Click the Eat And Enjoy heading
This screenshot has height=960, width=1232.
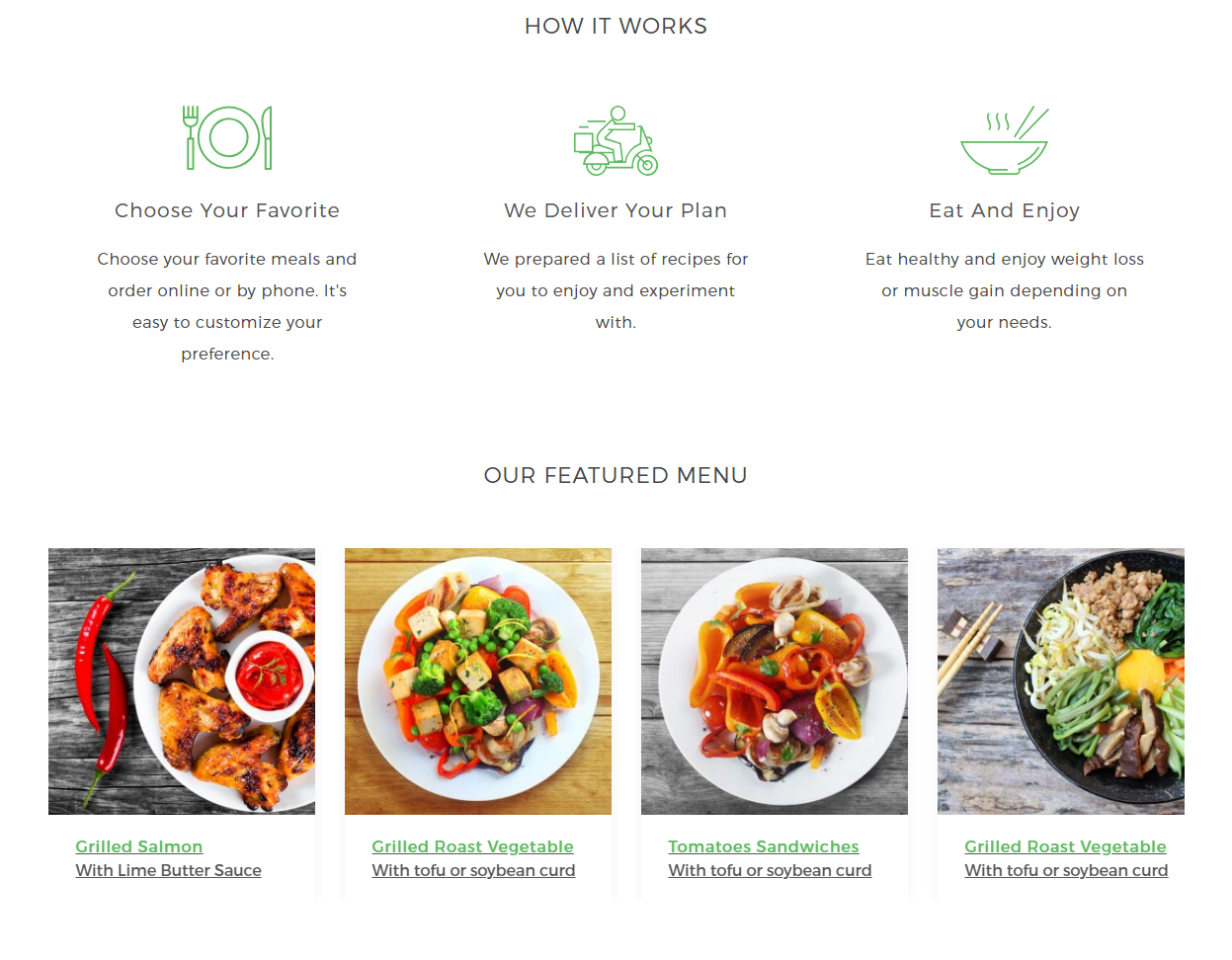pyautogui.click(x=1005, y=210)
